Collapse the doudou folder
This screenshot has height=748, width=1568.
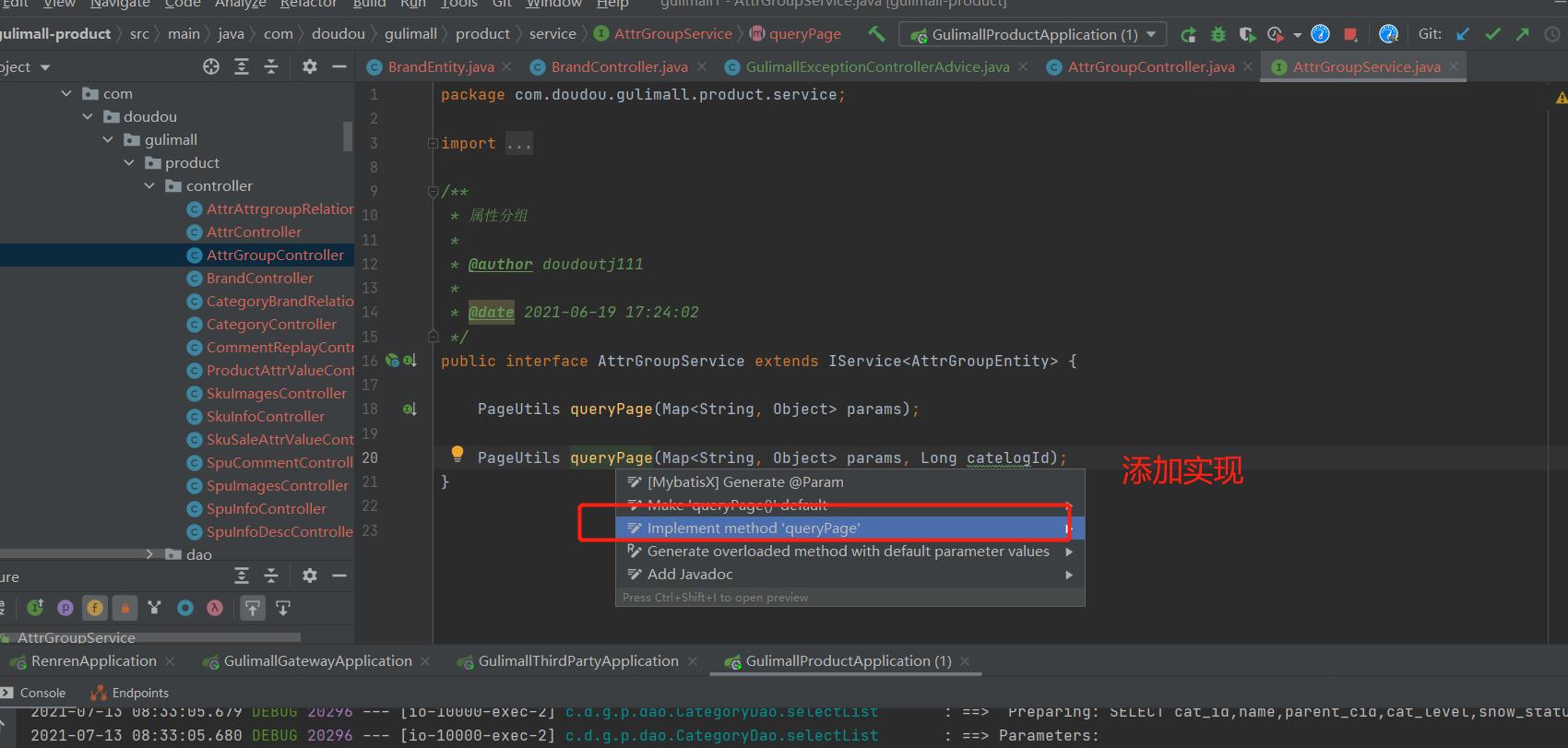tap(88, 116)
